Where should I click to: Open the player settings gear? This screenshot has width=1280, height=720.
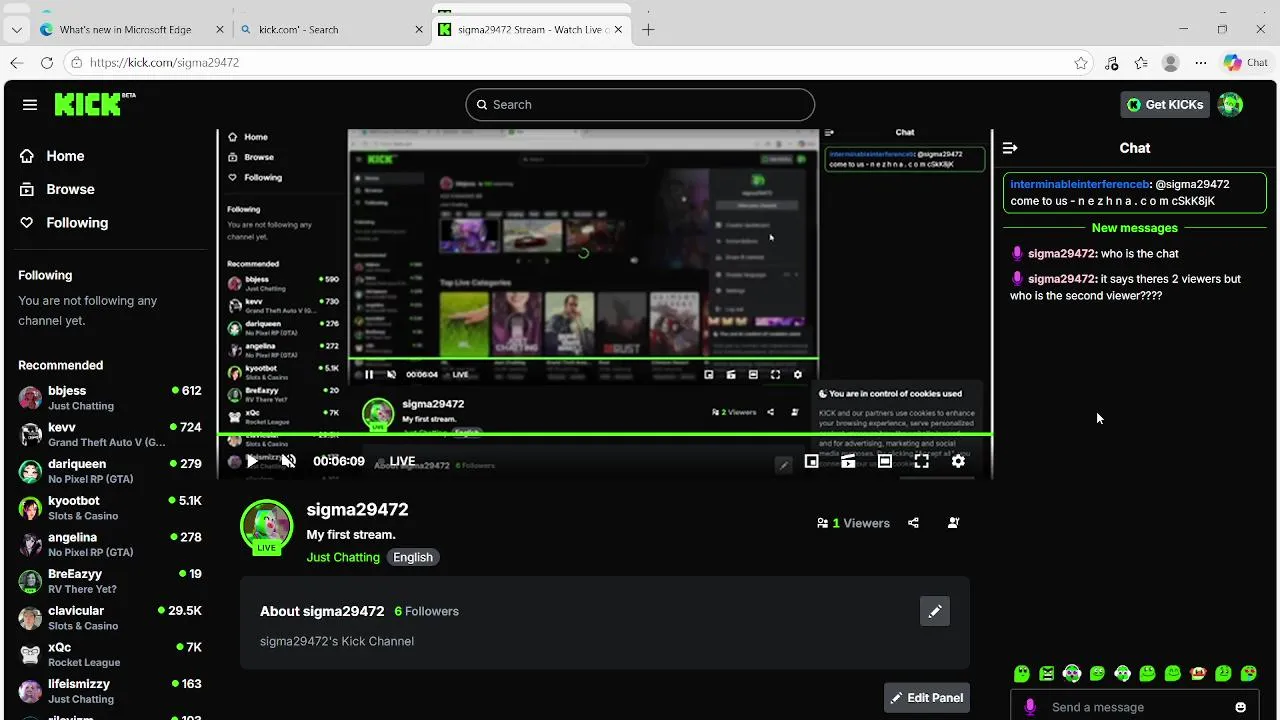[x=958, y=461]
